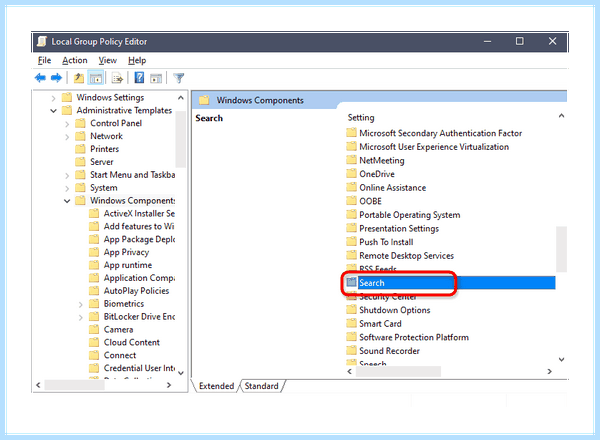
Task: Switch to the Extended tab
Action: (216, 386)
